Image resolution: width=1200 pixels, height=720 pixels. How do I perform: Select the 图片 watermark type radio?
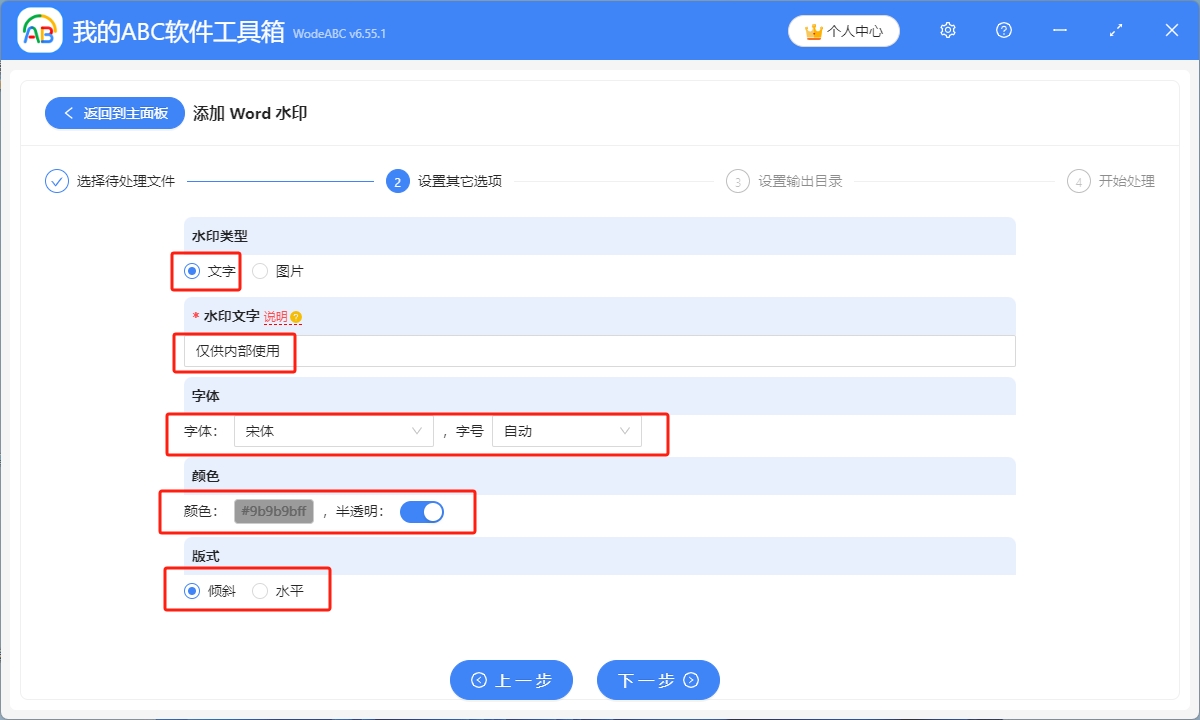pyautogui.click(x=259, y=270)
